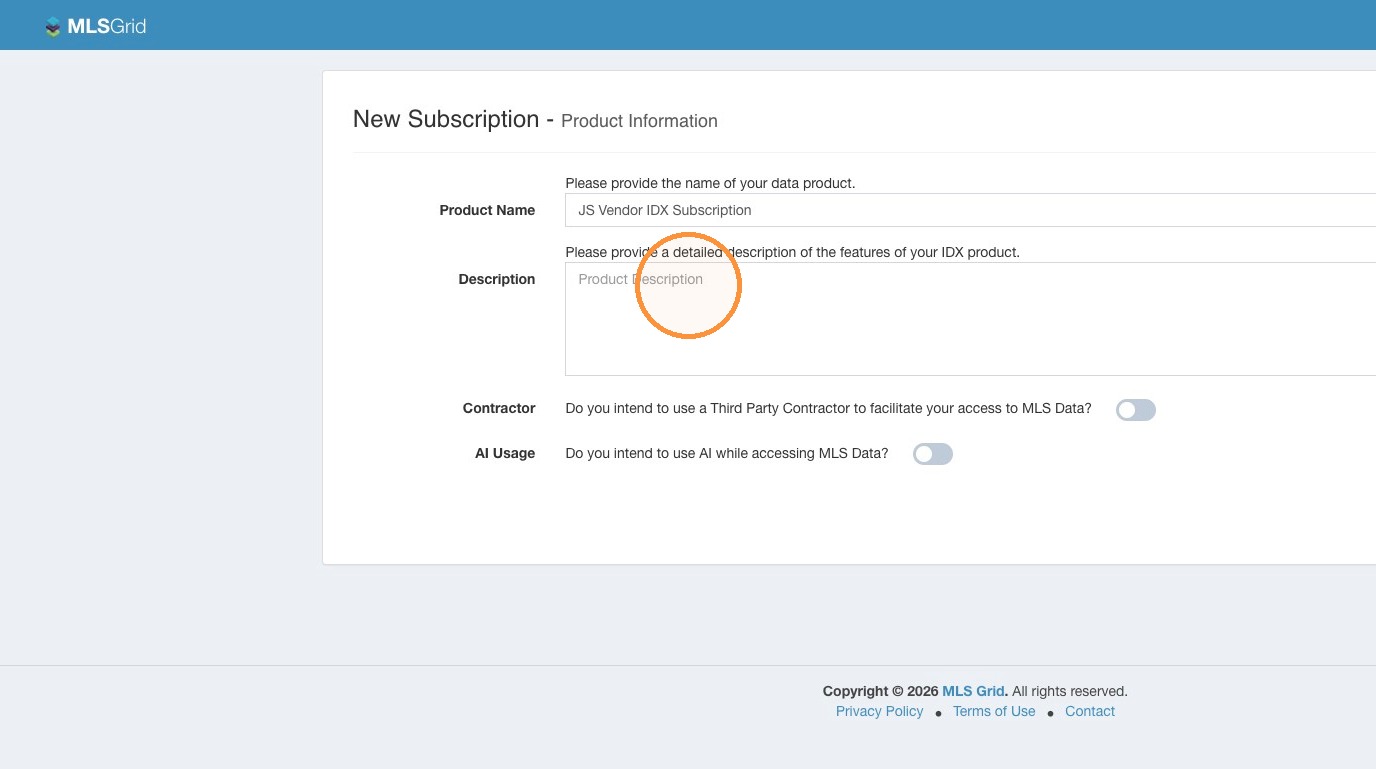The width and height of the screenshot is (1376, 769).
Task: Open the MLS Grid link in the copyright line
Action: 973,691
